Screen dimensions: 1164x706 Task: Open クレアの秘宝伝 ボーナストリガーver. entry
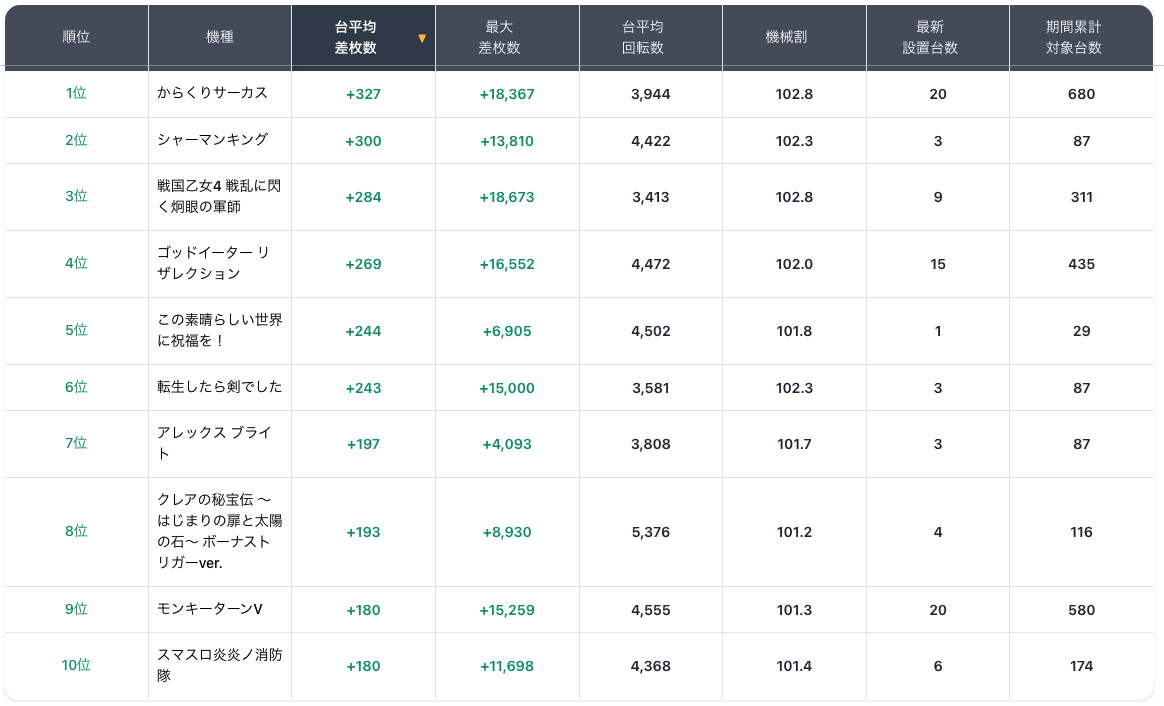[220, 531]
